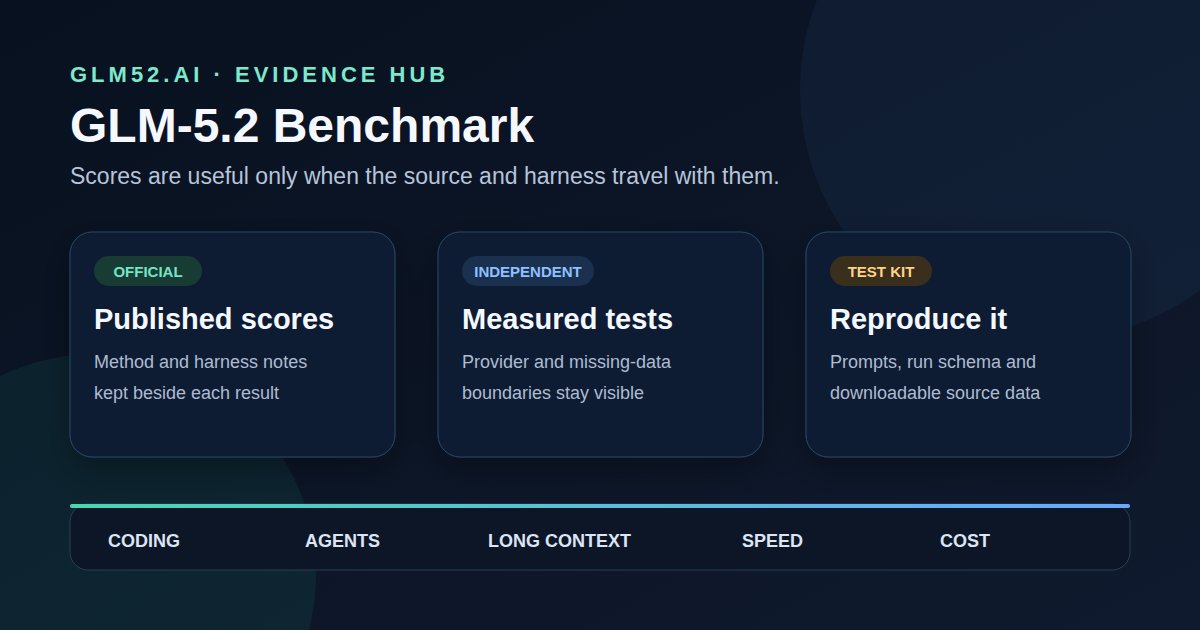
Task: Switch to the AGENTS tab
Action: pyautogui.click(x=342, y=541)
